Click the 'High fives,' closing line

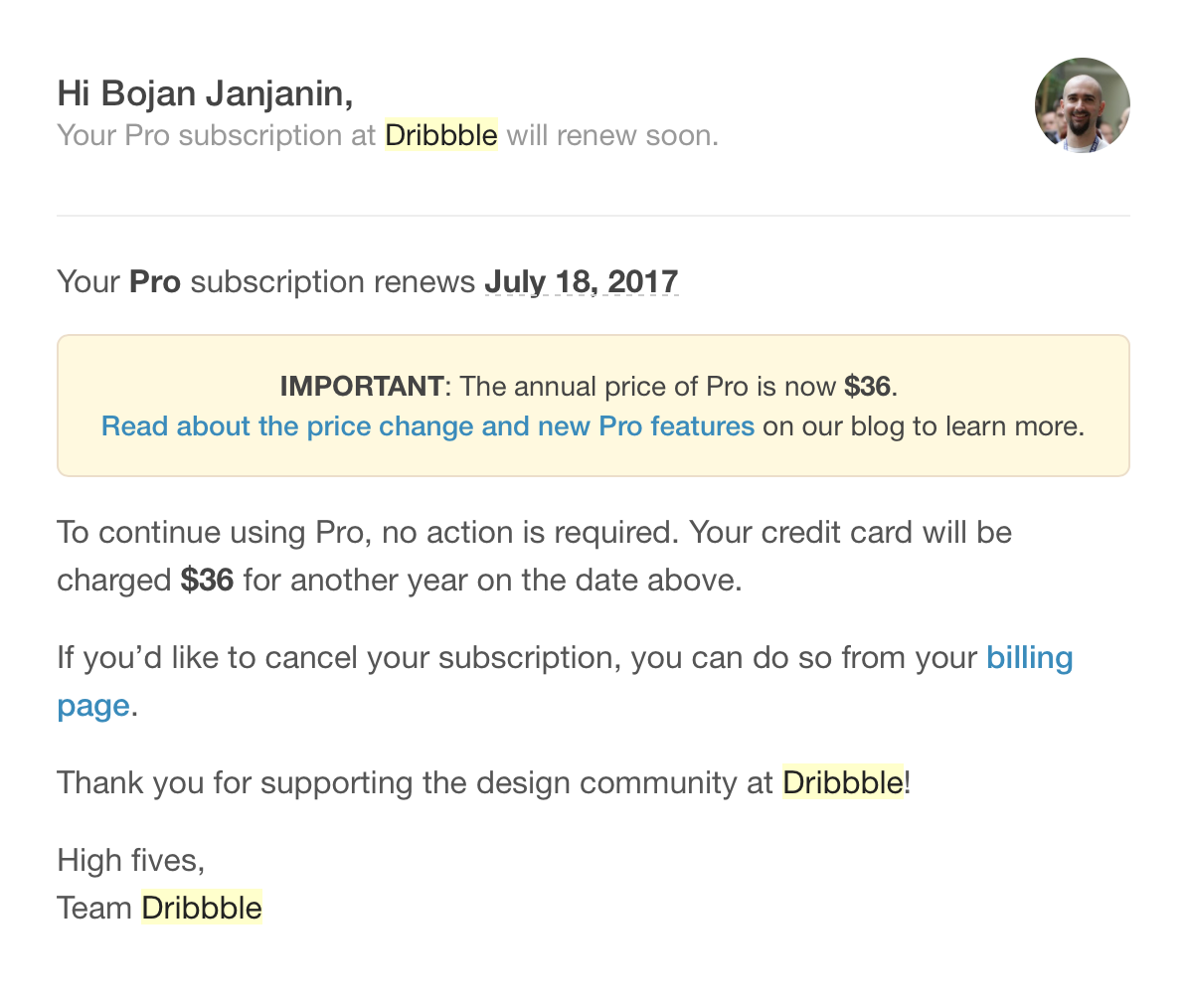(x=131, y=861)
